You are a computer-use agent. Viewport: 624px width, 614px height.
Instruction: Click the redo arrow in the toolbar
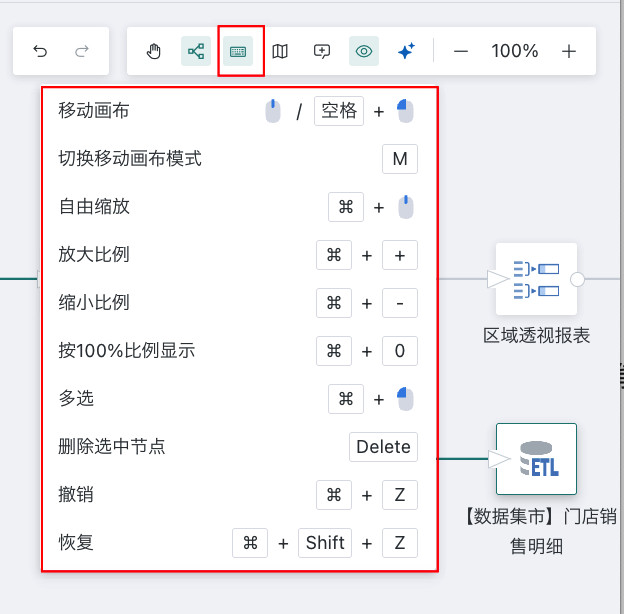[82, 51]
